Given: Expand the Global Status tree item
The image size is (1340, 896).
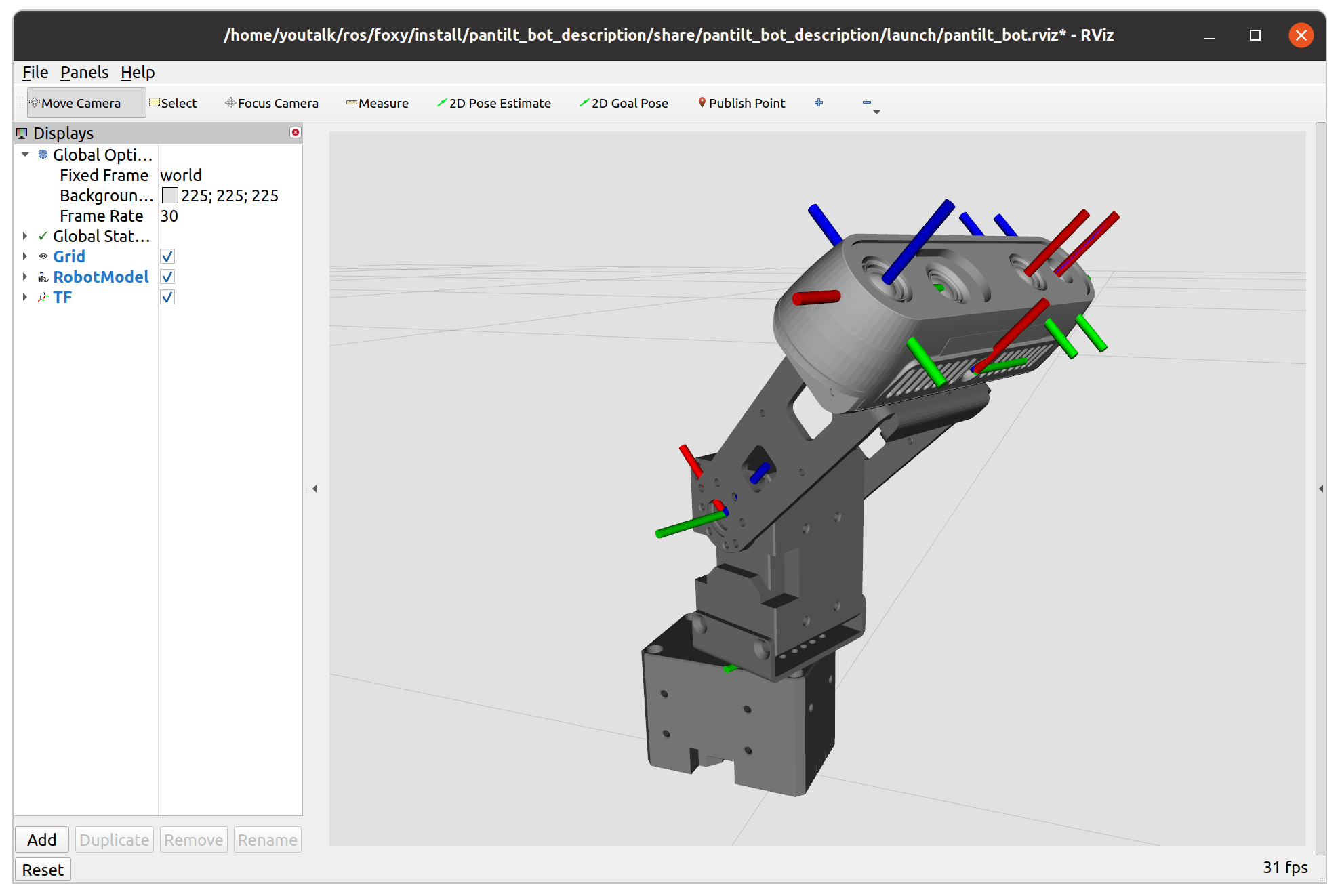Looking at the screenshot, I should [x=25, y=236].
